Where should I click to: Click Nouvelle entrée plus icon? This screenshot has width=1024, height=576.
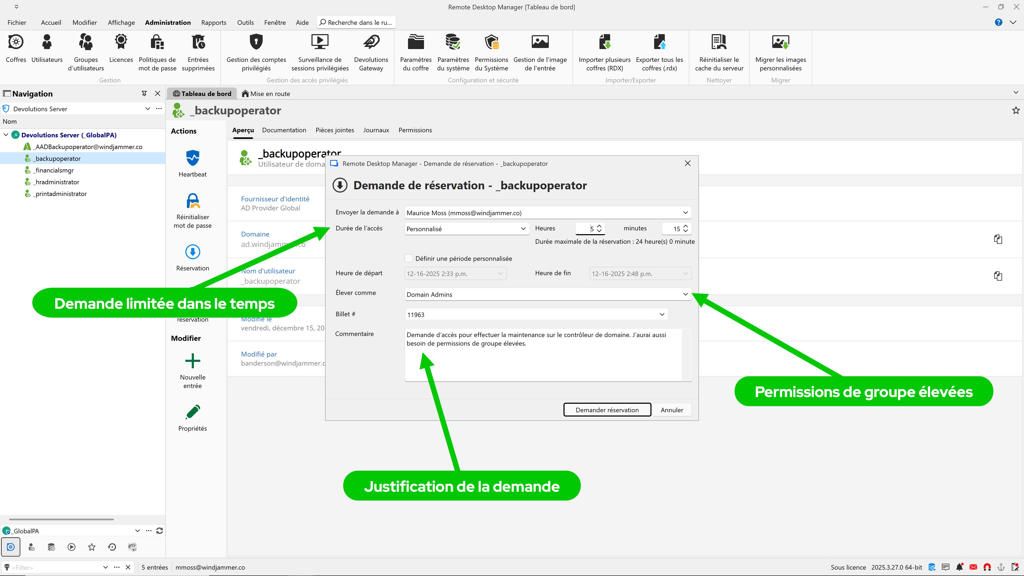pyautogui.click(x=192, y=362)
